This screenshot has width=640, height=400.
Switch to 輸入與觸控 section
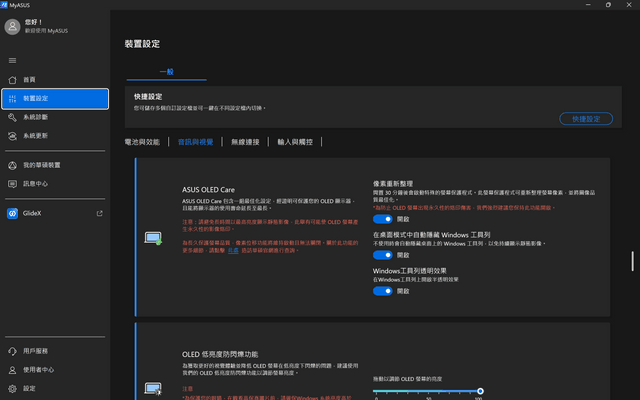[x=295, y=142]
